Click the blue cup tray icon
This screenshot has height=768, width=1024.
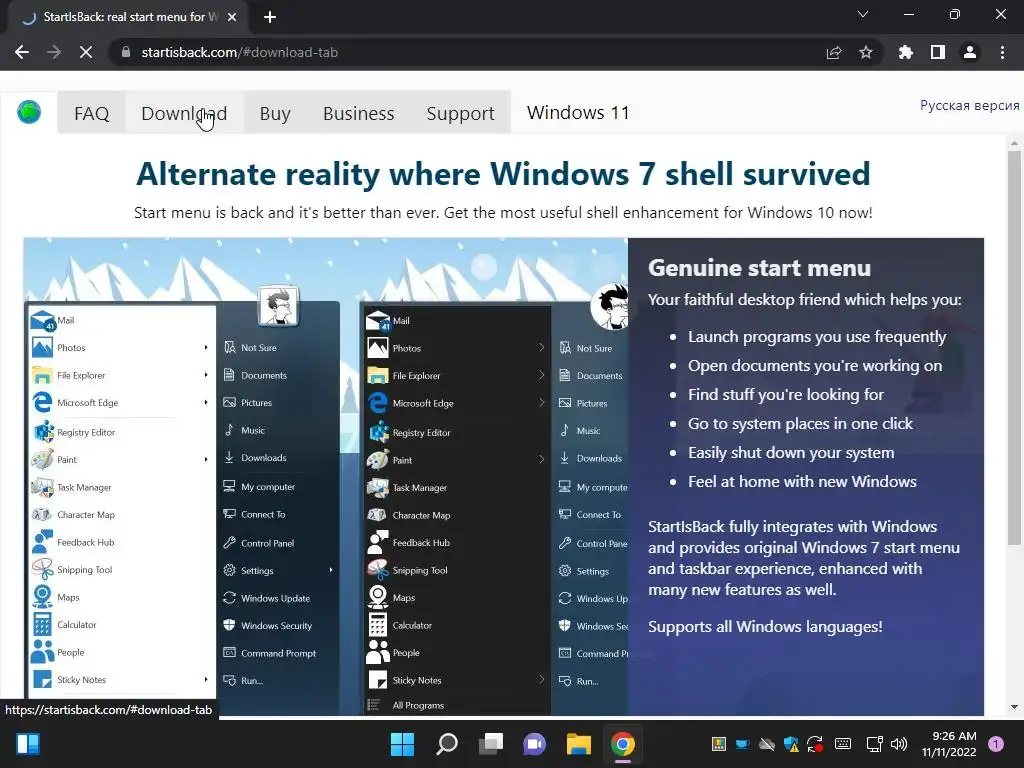pos(743,744)
